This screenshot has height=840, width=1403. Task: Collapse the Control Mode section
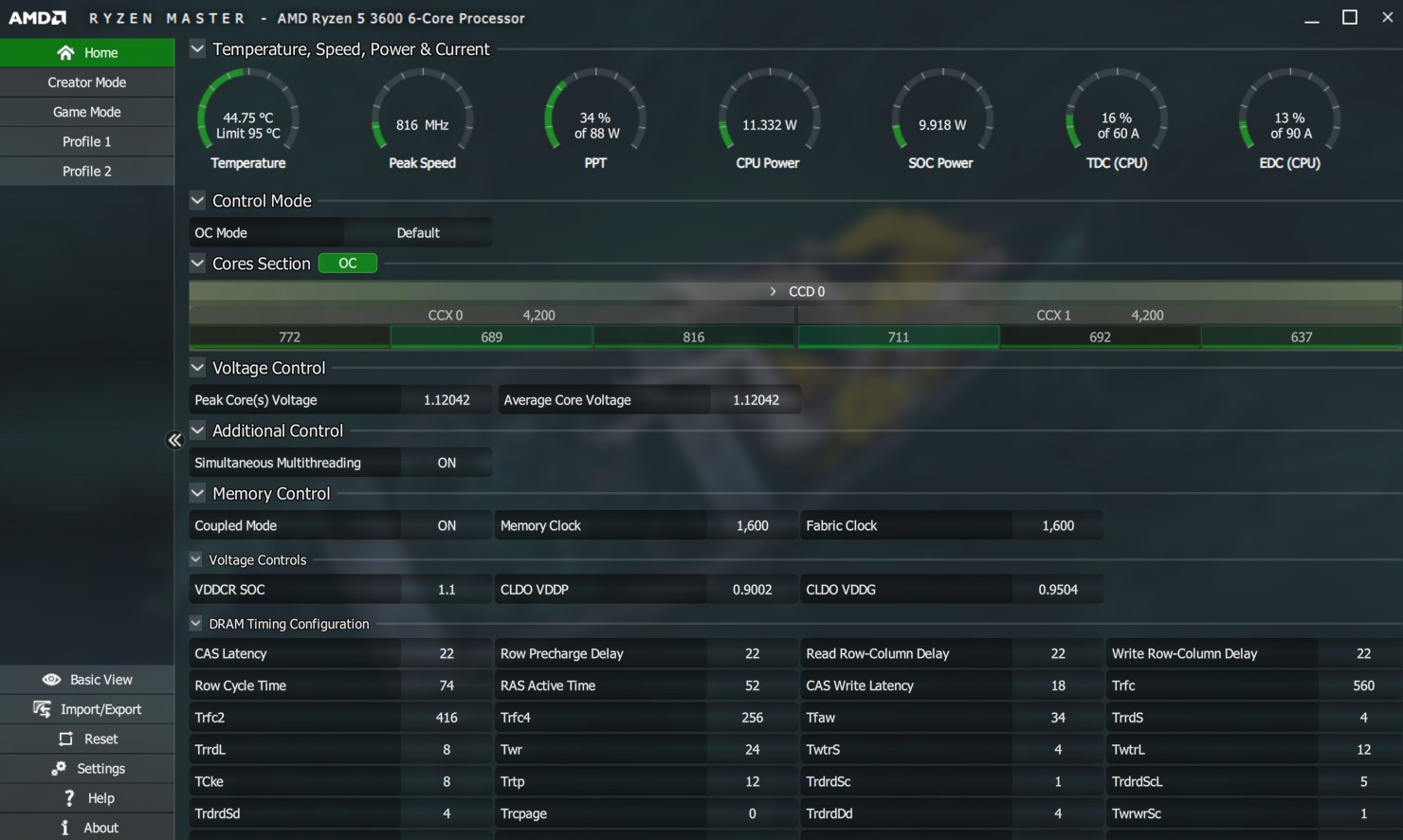pyautogui.click(x=197, y=200)
